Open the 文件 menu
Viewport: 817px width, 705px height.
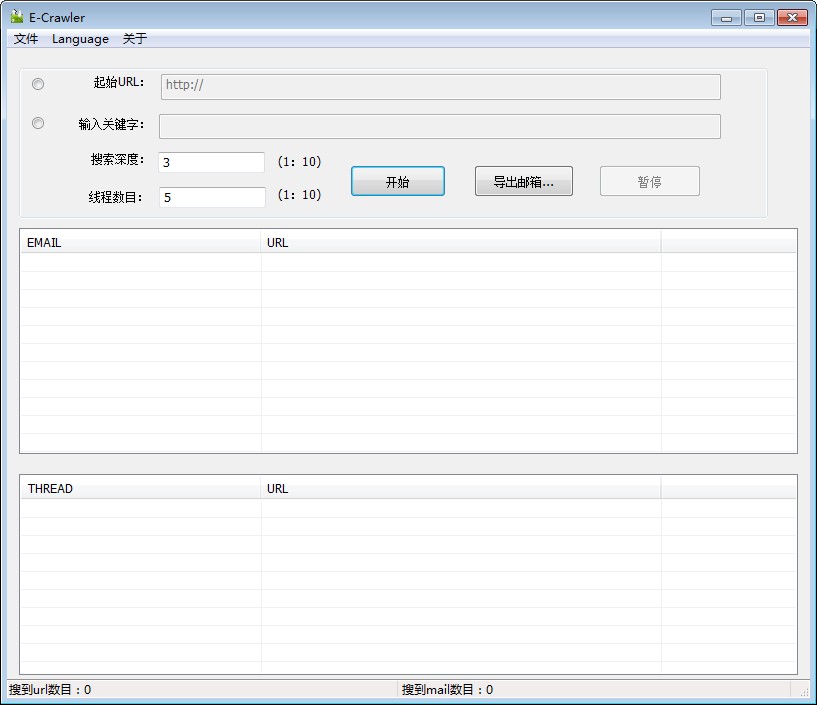tap(25, 39)
